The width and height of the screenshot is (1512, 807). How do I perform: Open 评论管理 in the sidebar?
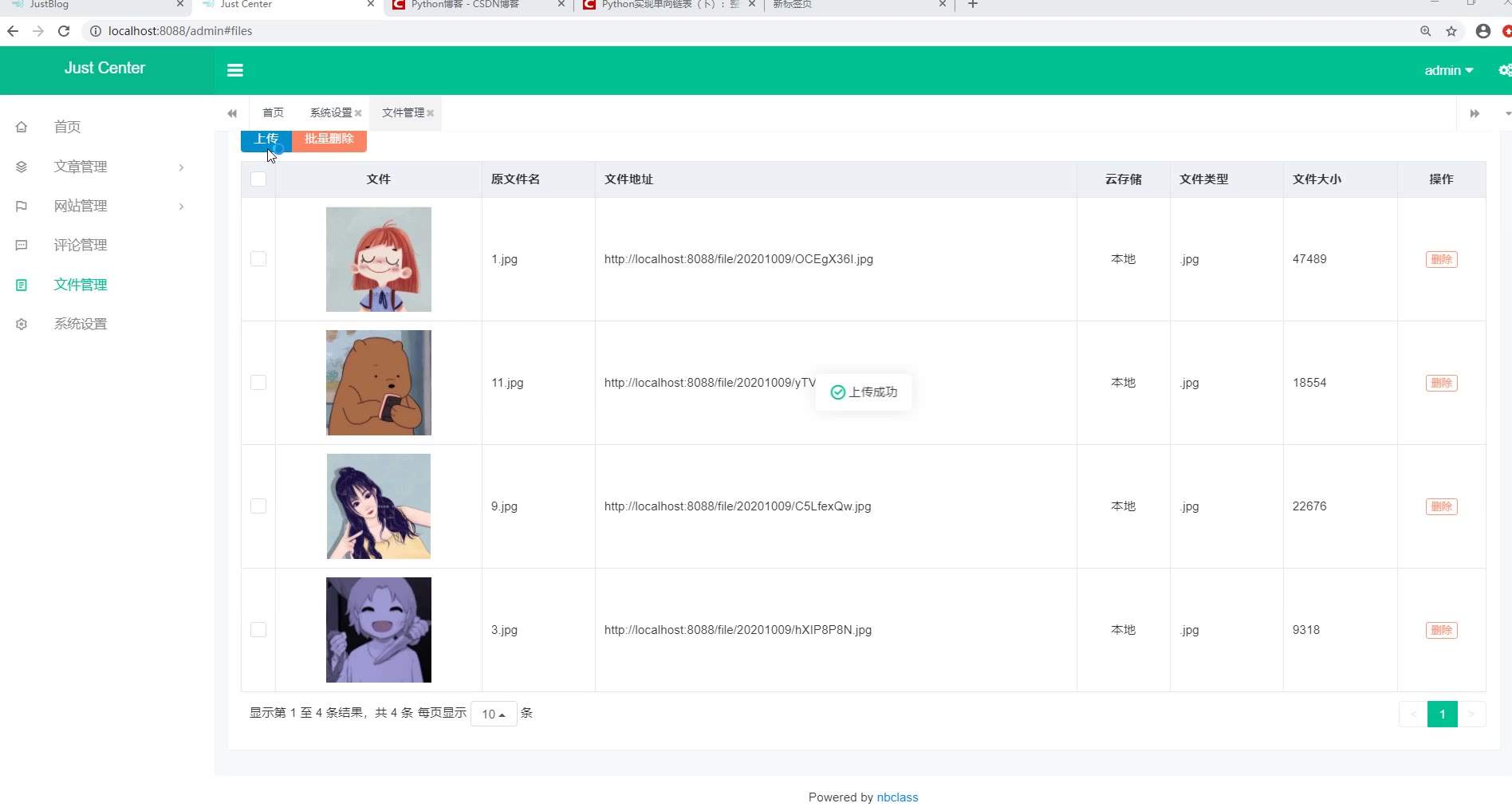(x=81, y=245)
